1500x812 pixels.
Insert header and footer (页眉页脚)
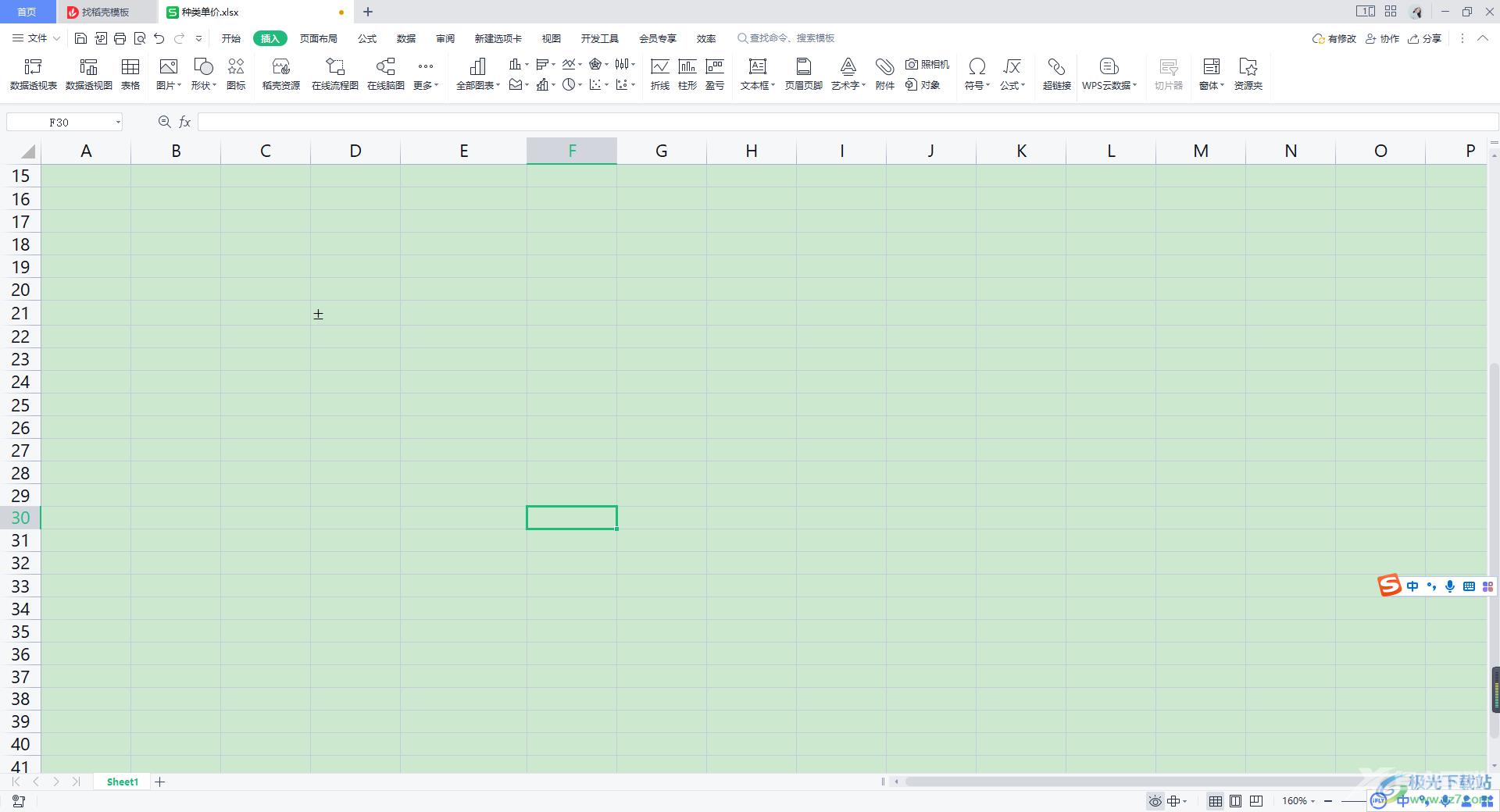click(x=804, y=74)
